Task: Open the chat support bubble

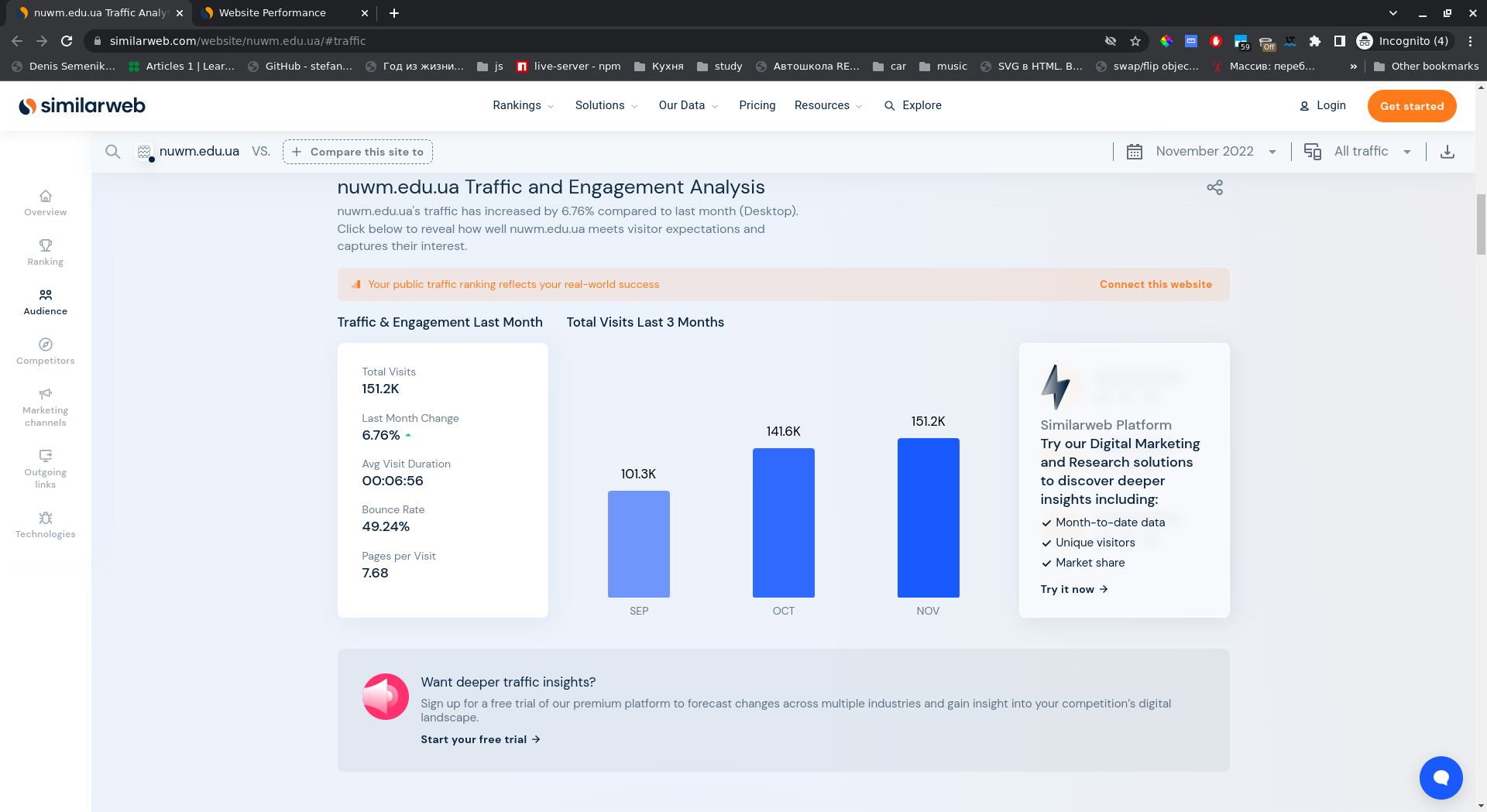Action: 1441,777
